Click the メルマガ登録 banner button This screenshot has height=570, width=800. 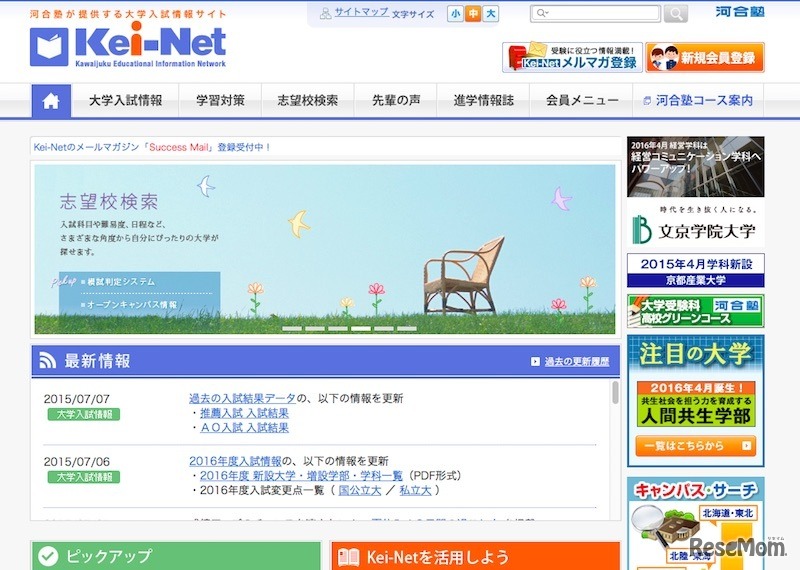572,57
